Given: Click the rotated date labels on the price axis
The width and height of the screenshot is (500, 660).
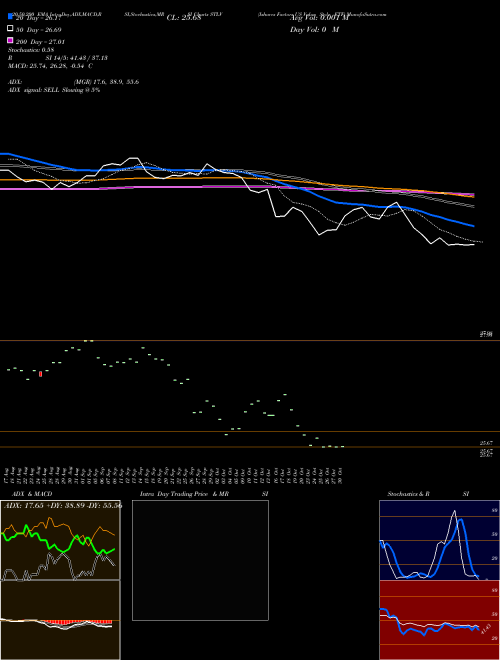Looking at the screenshot, I should pyautogui.click(x=174, y=475).
